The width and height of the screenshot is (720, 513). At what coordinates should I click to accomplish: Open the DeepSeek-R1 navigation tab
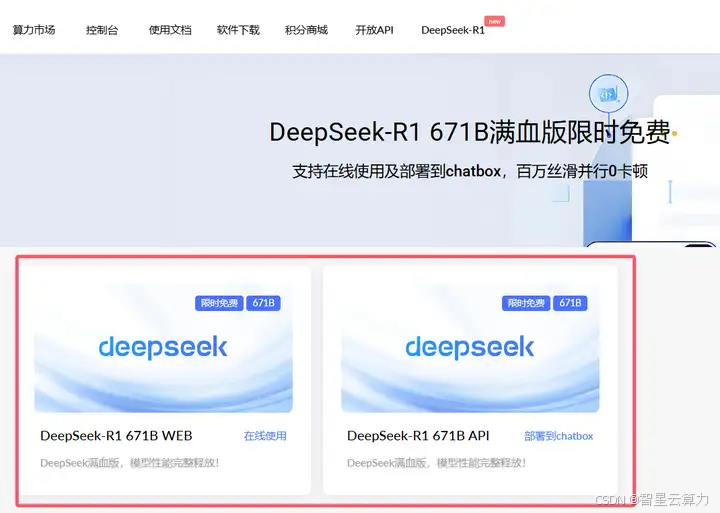453,30
